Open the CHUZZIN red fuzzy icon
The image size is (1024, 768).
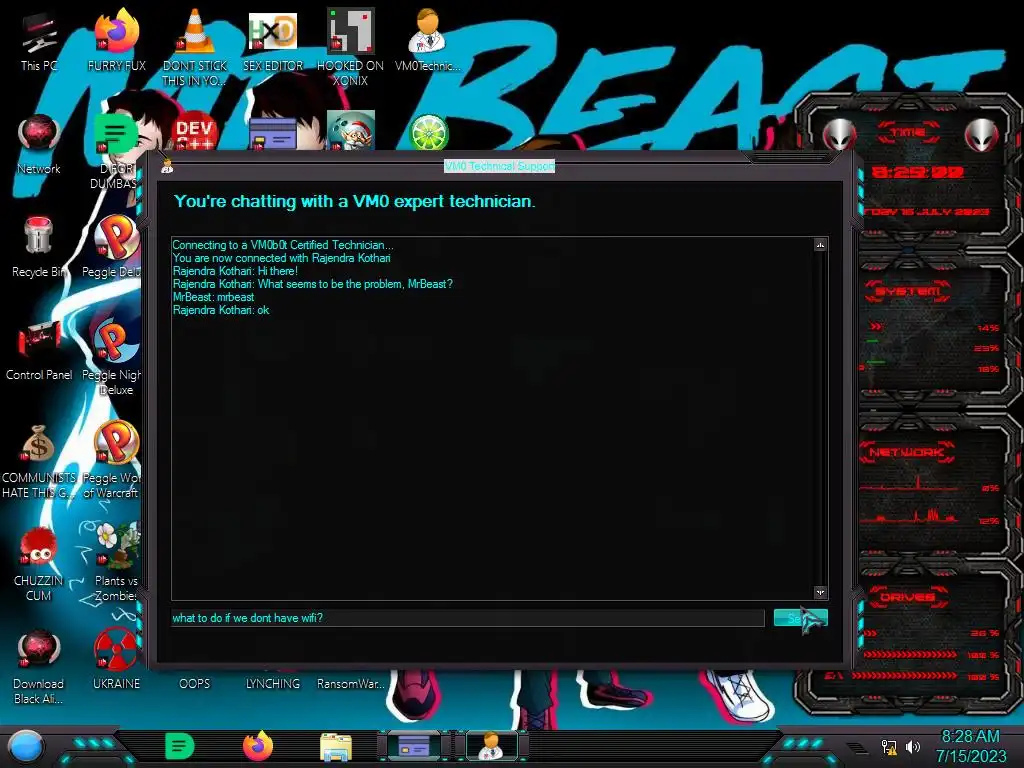(x=39, y=564)
